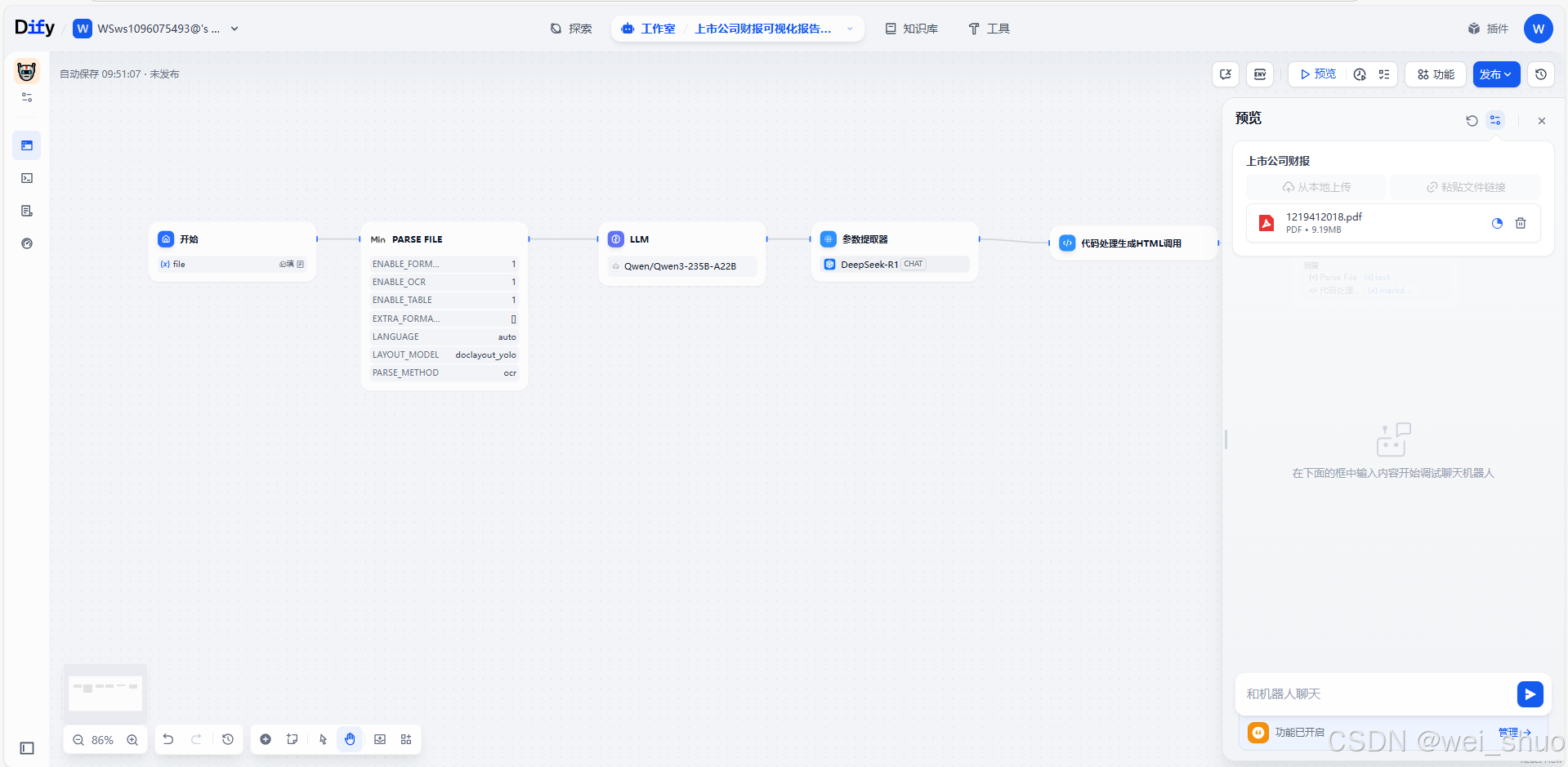Image resolution: width=1568 pixels, height=767 pixels.
Task: Export the workflow as image
Action: pyautogui.click(x=380, y=739)
